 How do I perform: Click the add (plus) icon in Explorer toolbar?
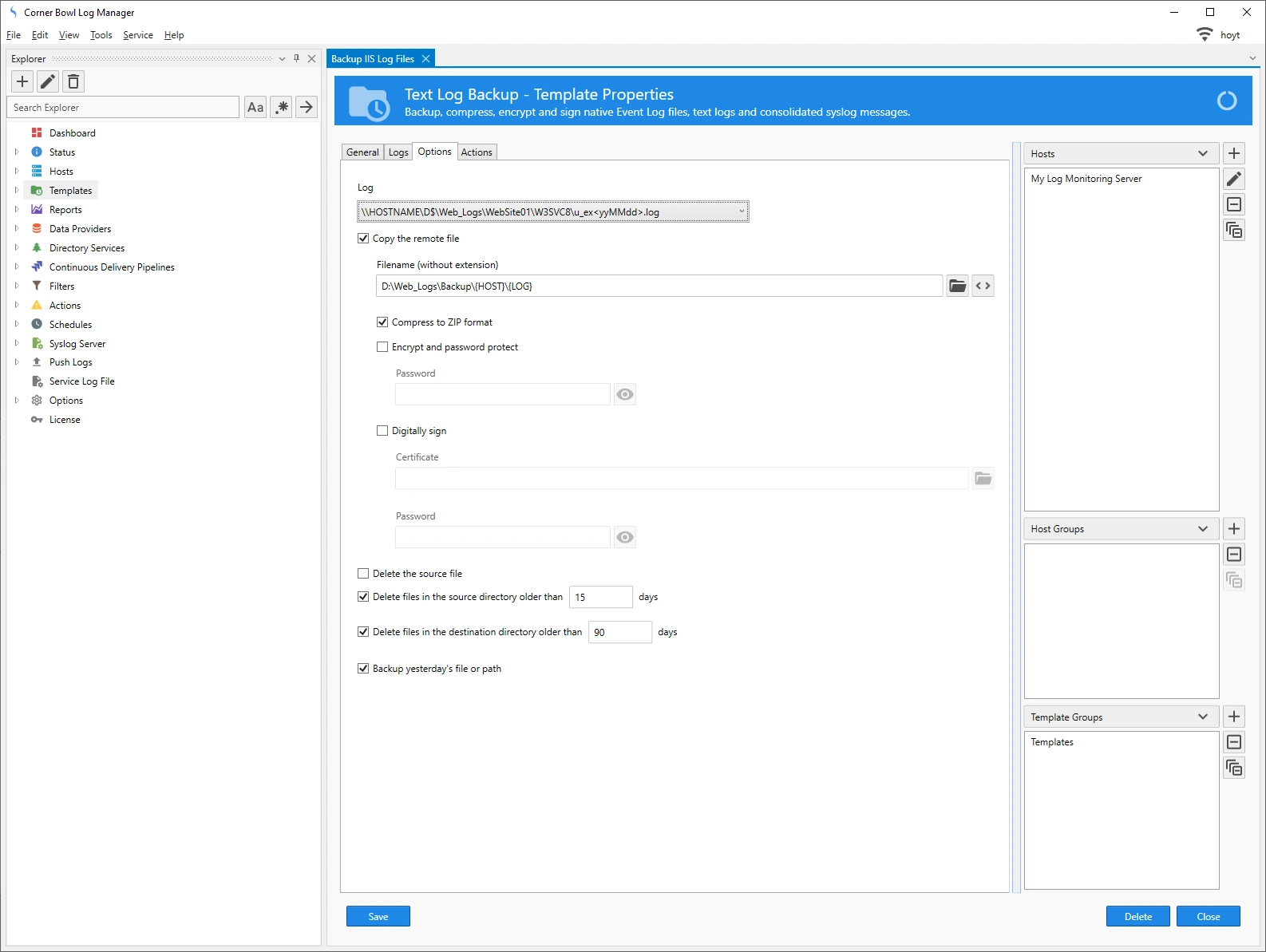point(22,81)
